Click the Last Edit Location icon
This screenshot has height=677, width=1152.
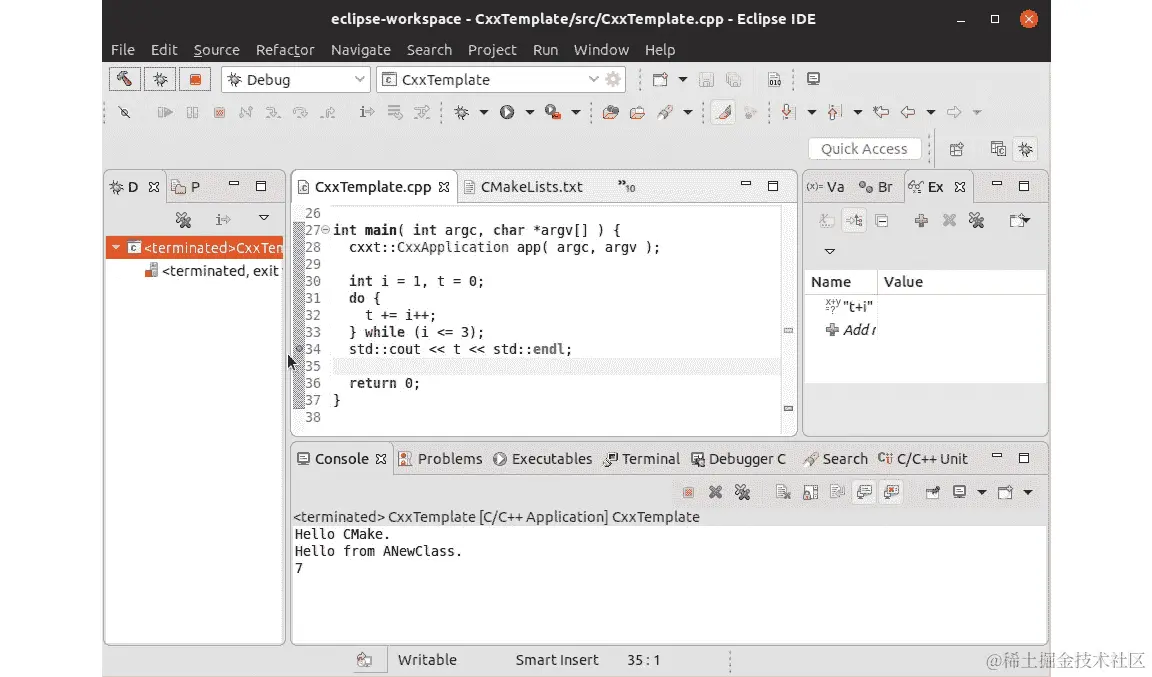tap(881, 112)
